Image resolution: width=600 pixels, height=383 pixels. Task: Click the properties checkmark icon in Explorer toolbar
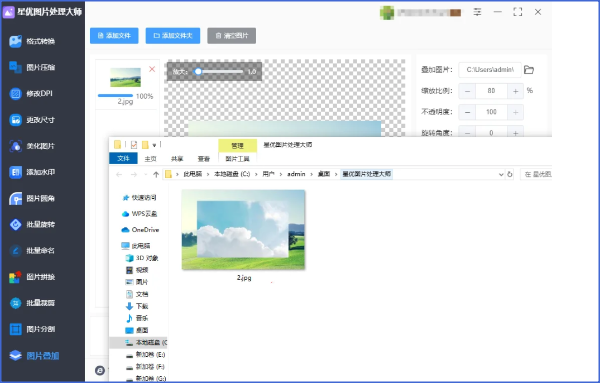134,145
